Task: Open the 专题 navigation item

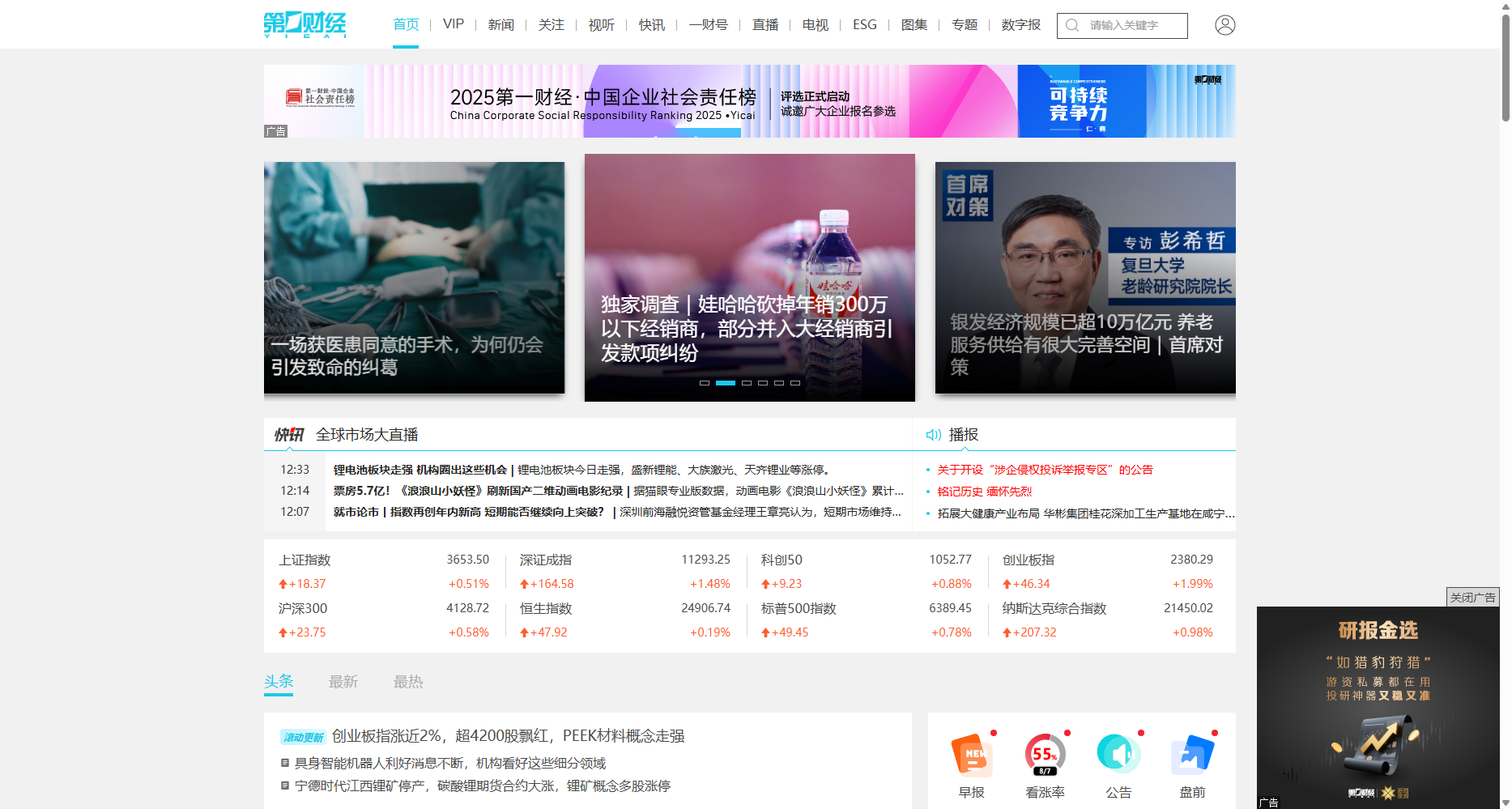Action: (x=965, y=24)
